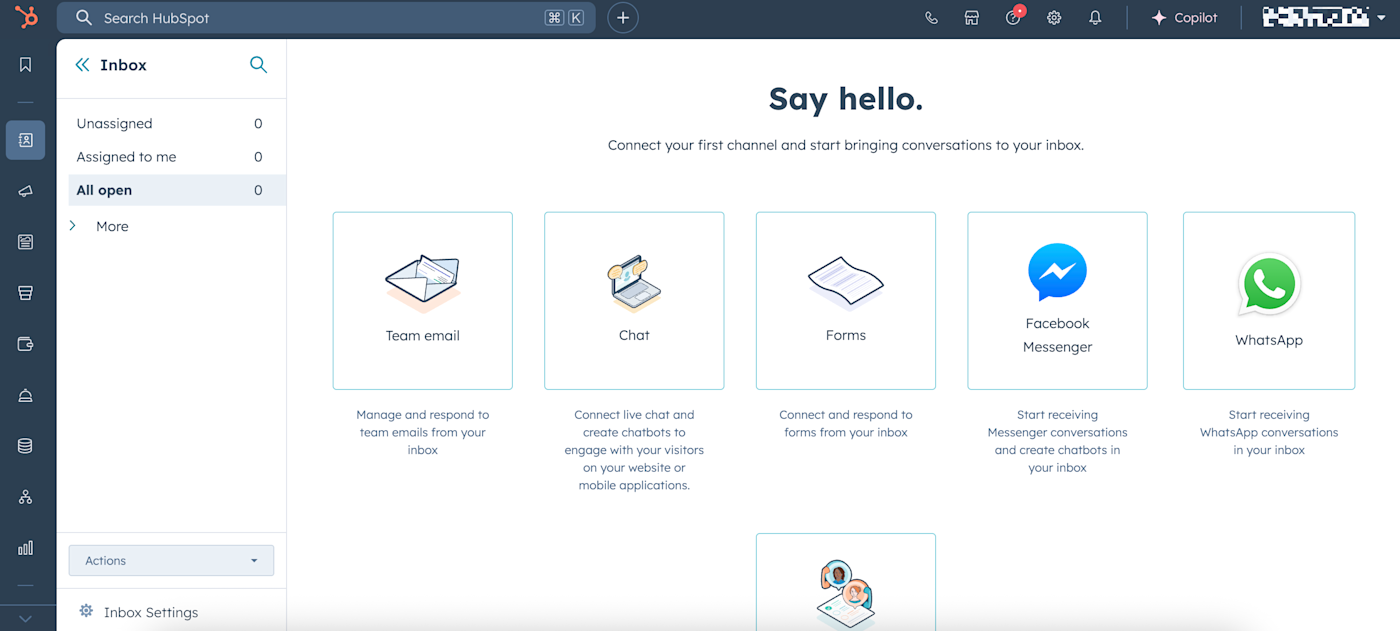Viewport: 1400px width, 631px height.
Task: Click 'Manage and respond to team emails' description
Action: 423,432
